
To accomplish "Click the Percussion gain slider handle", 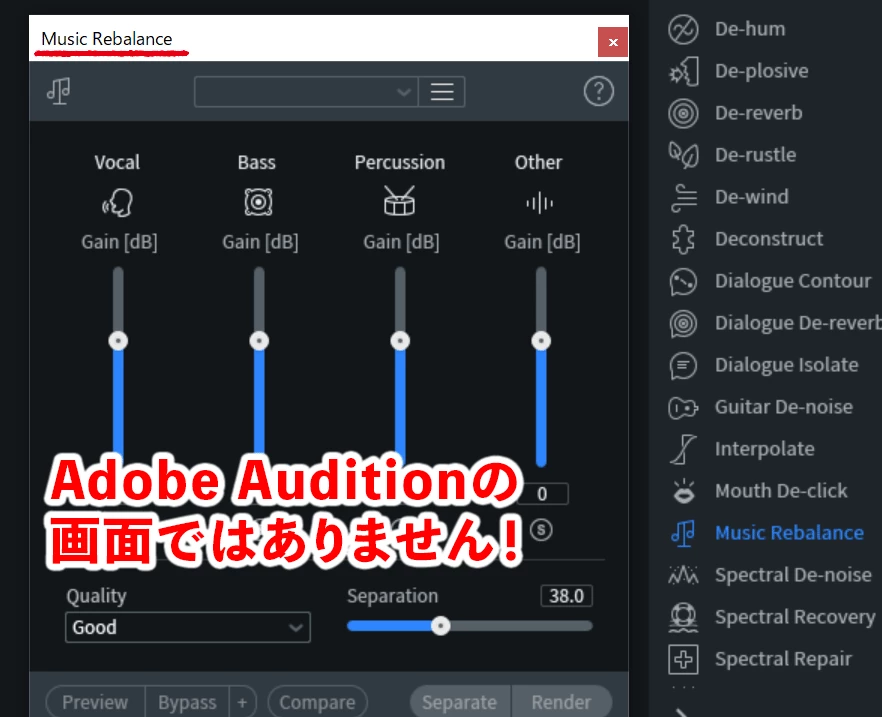I will [x=400, y=341].
